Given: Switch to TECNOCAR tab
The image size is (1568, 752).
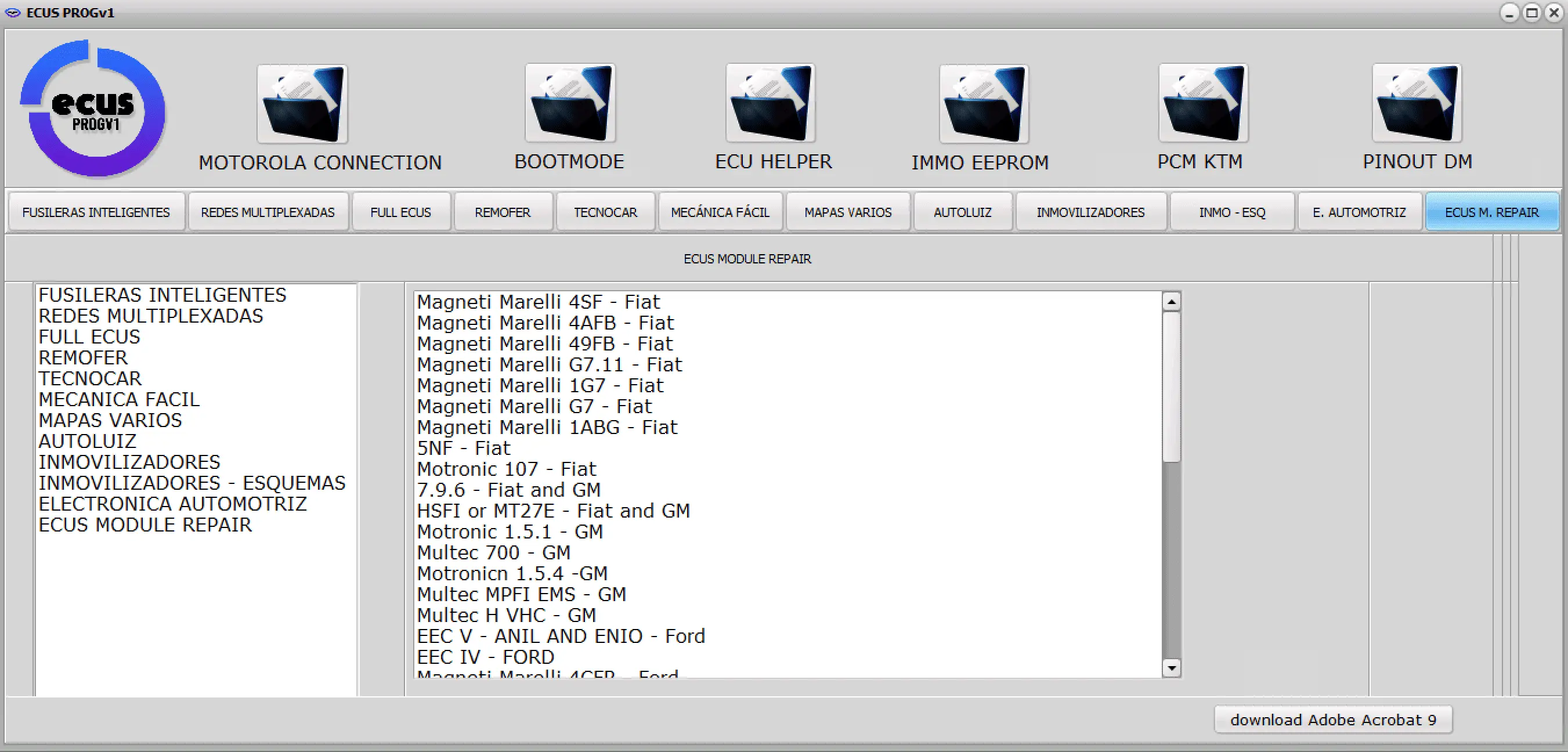Looking at the screenshot, I should pos(606,212).
